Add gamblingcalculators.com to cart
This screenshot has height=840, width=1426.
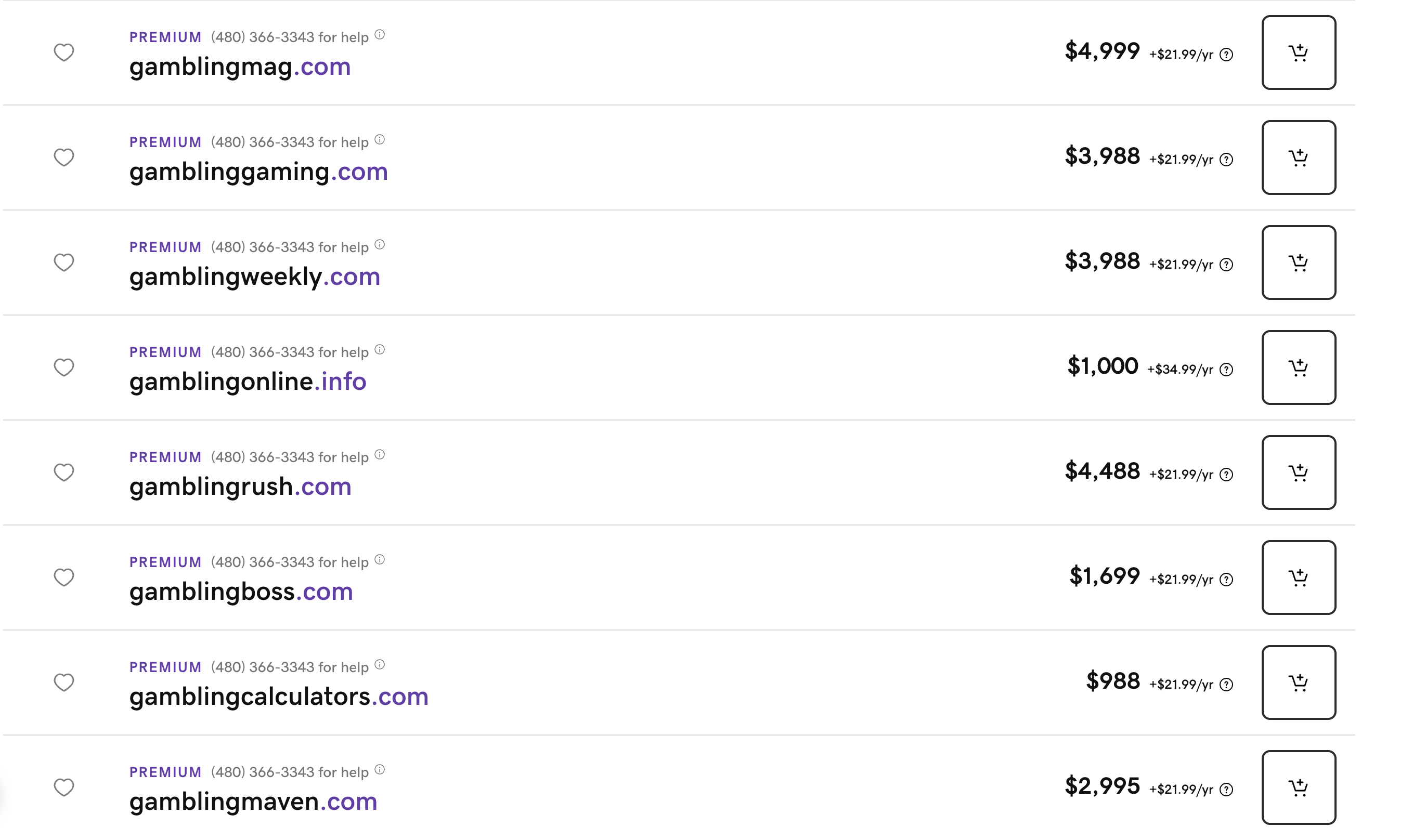[x=1298, y=682]
